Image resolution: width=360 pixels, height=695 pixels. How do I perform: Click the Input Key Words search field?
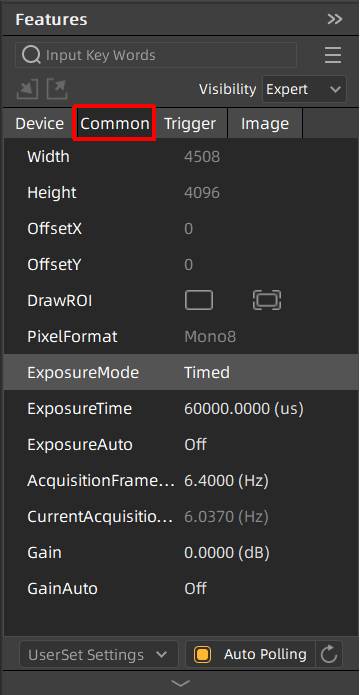click(156, 55)
